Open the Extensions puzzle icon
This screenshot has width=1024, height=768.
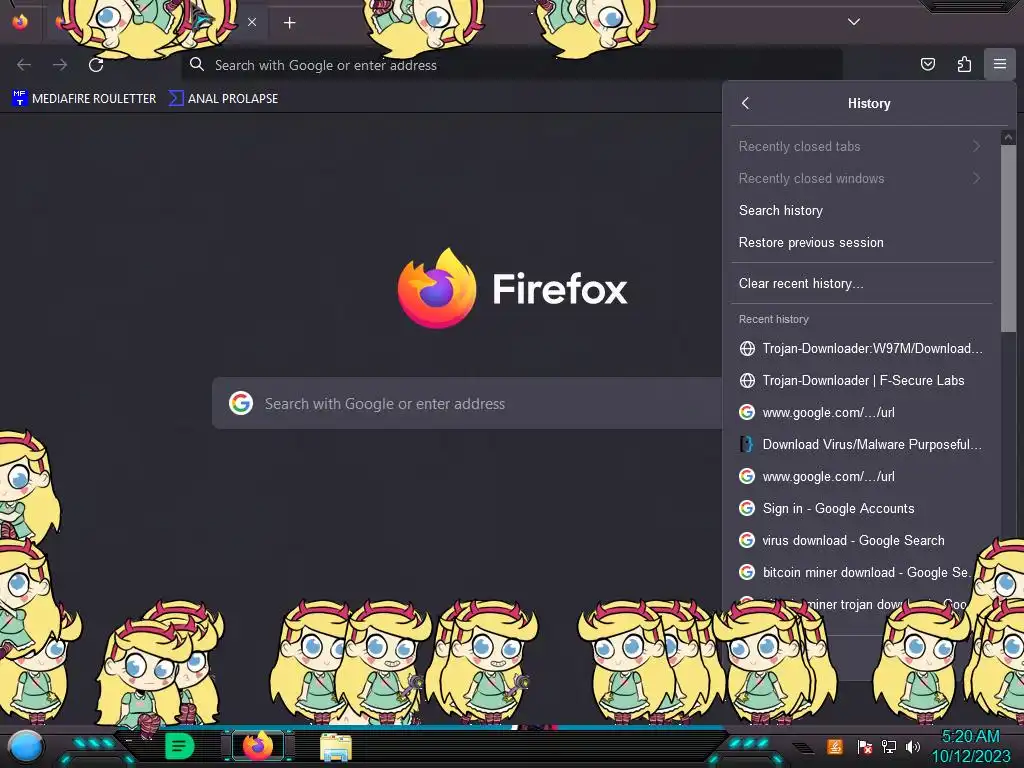coord(964,64)
